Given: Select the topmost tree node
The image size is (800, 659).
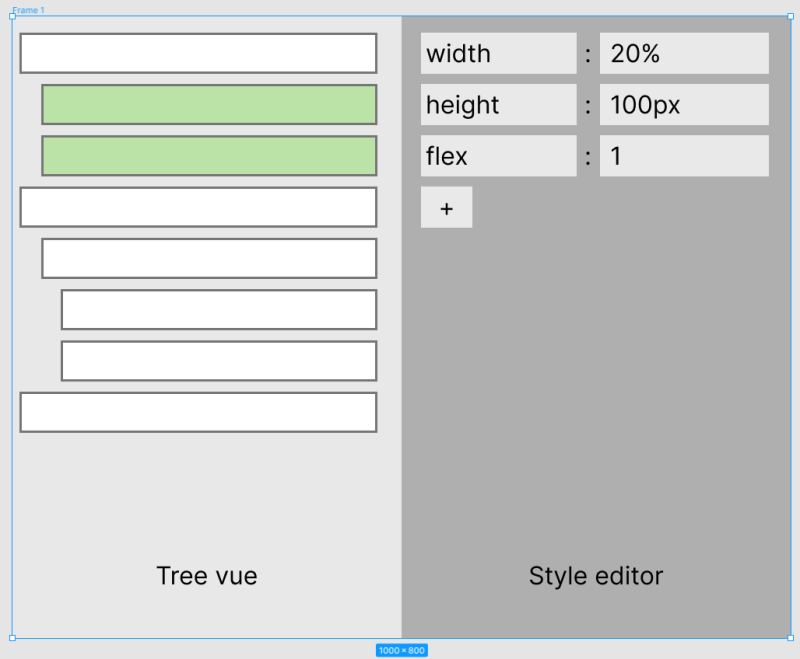Looking at the screenshot, I should click(197, 53).
